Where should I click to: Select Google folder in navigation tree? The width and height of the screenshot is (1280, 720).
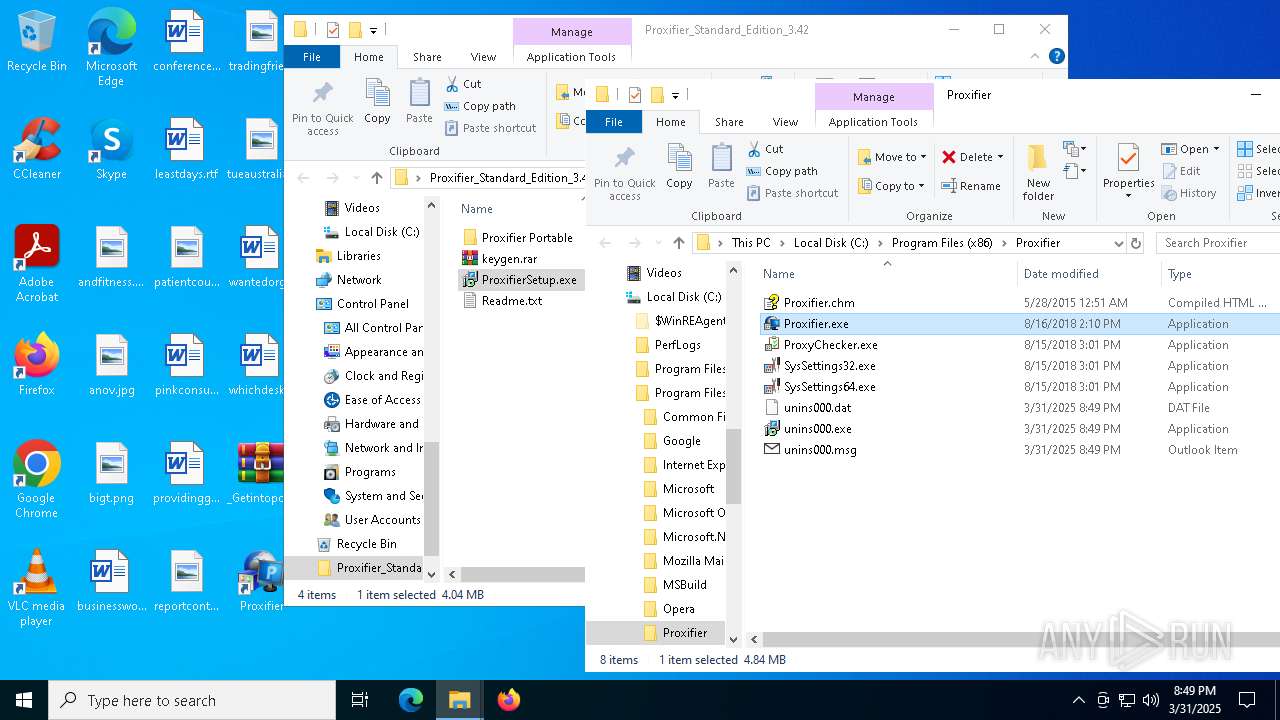[681, 441]
